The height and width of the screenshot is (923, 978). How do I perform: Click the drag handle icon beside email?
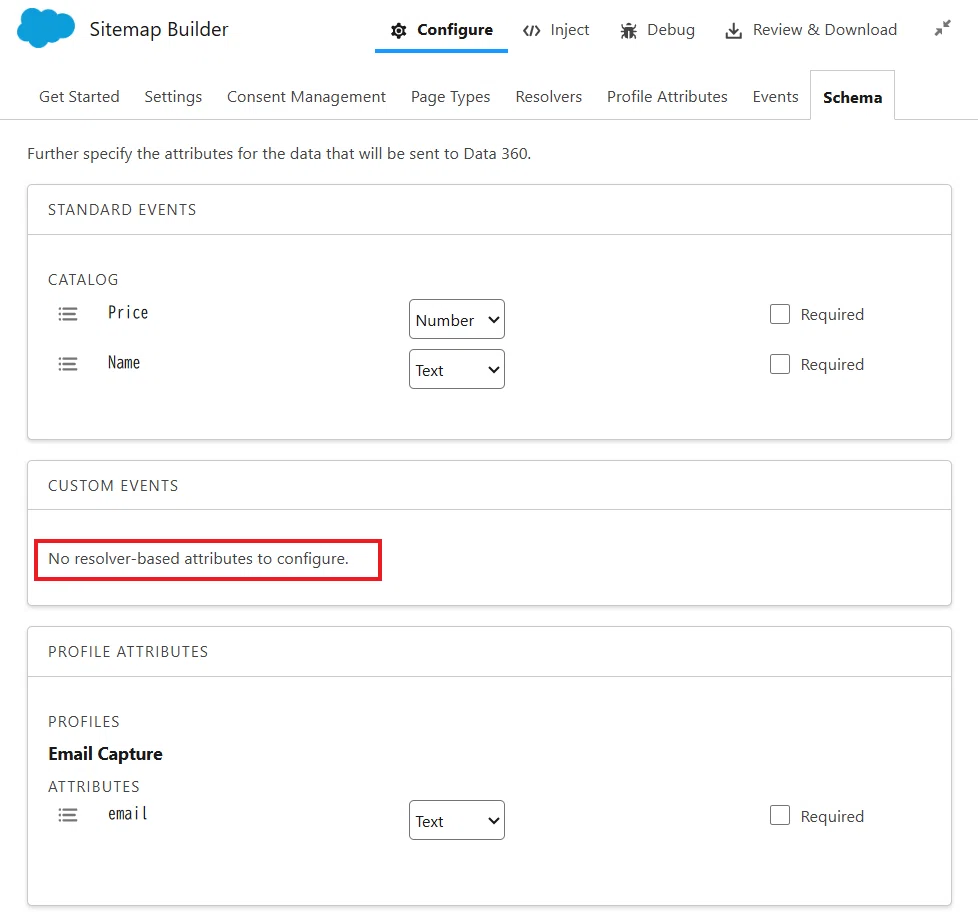68,814
